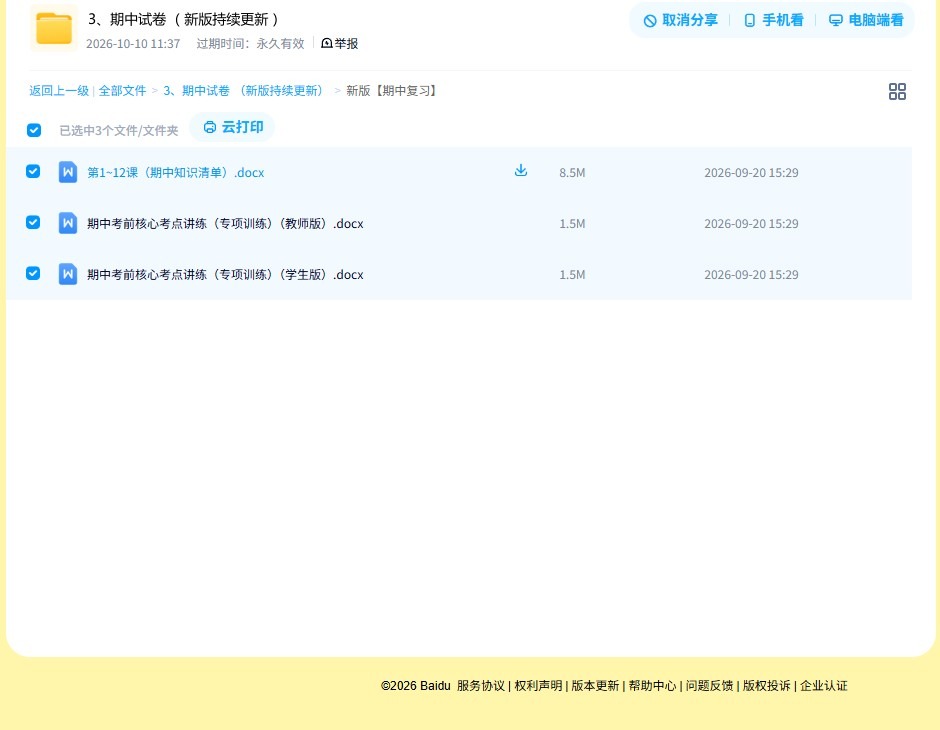940x730 pixels.
Task: Deselect the 教师版 docx file checkbox
Action: coord(33,222)
